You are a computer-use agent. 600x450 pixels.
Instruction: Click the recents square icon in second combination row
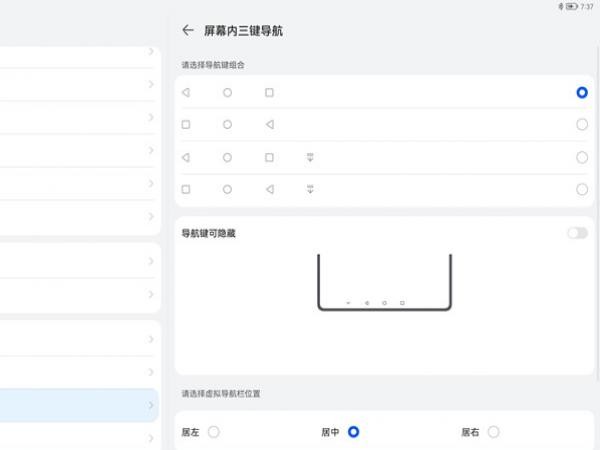pyautogui.click(x=186, y=125)
